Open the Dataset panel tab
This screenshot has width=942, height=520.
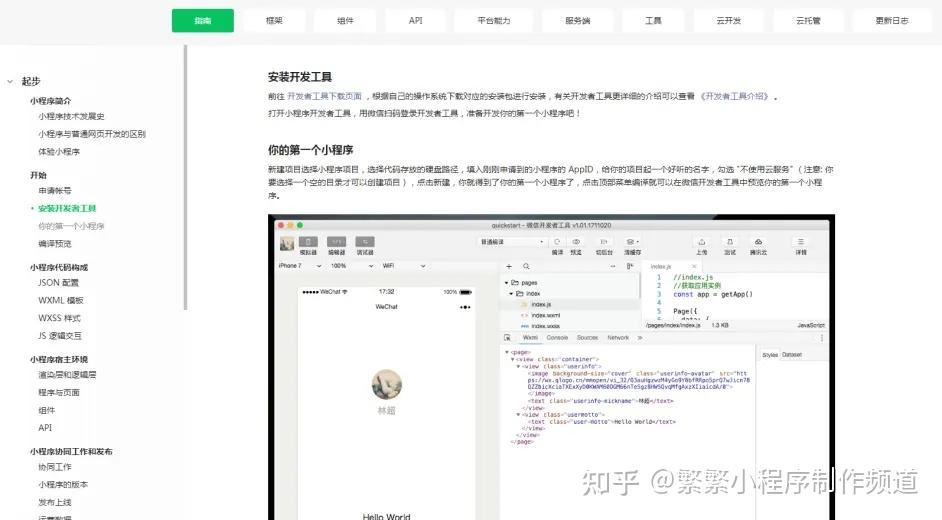(x=792, y=355)
